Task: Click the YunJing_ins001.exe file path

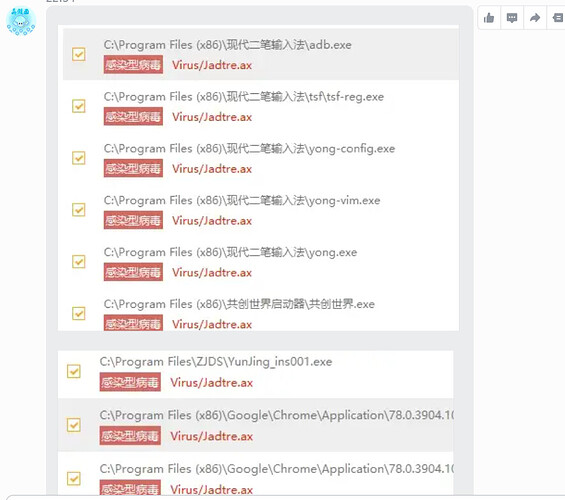Action: click(216, 362)
